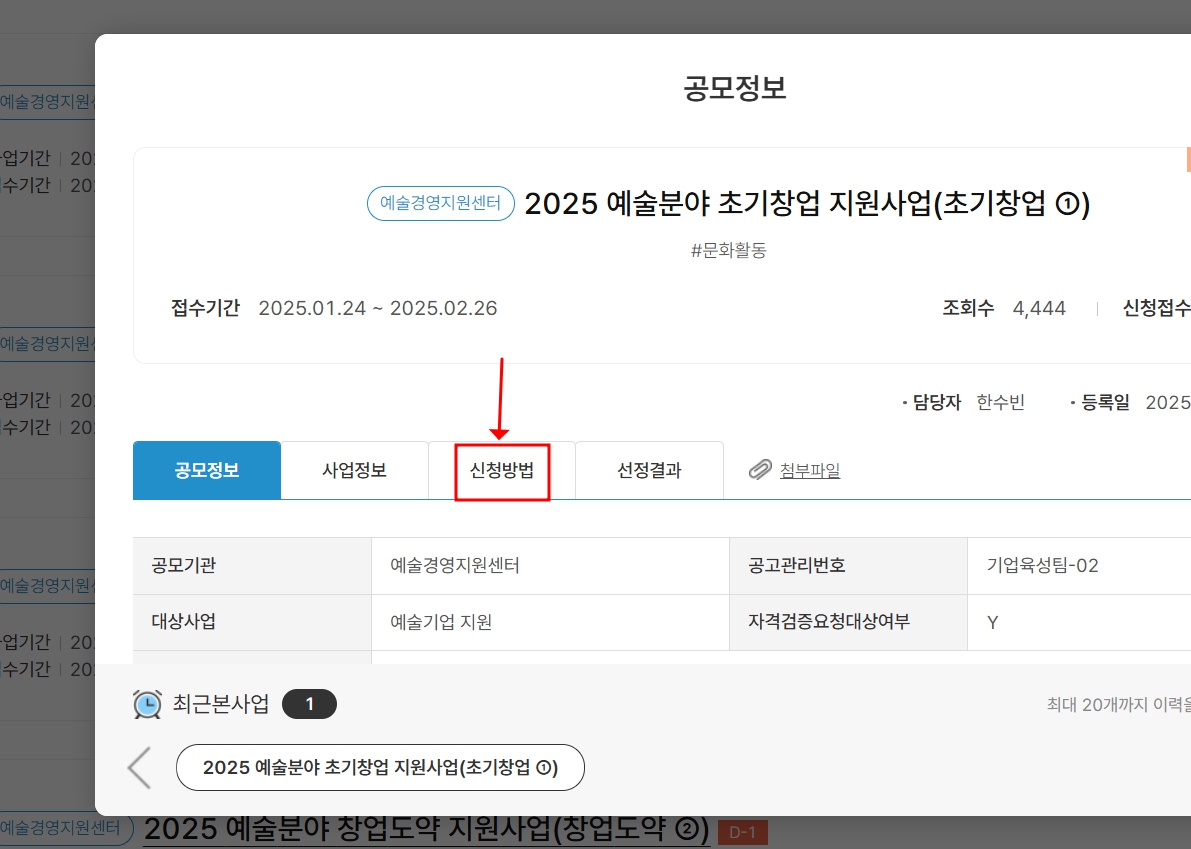
Task: Click the date range 2025.01.24 ~ 2025.02.26
Action: click(x=378, y=308)
